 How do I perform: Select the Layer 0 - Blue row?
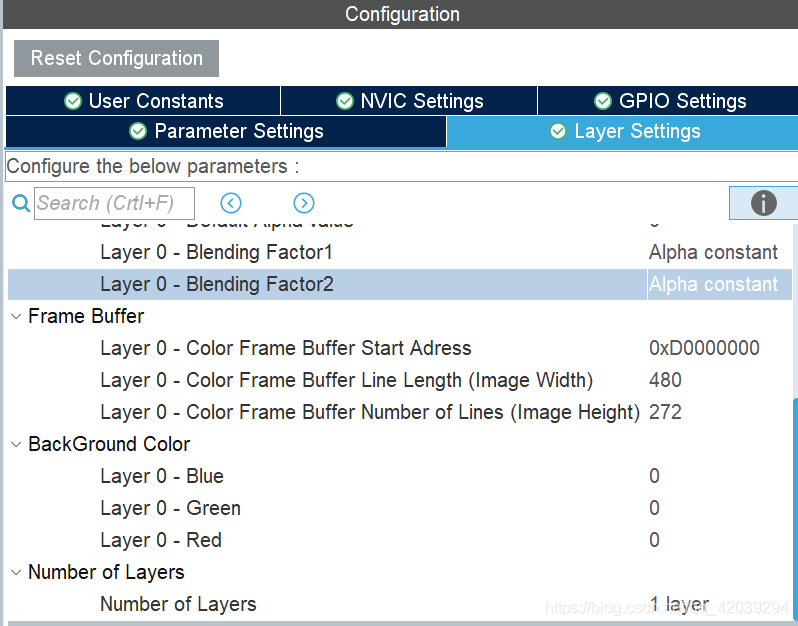(x=400, y=476)
